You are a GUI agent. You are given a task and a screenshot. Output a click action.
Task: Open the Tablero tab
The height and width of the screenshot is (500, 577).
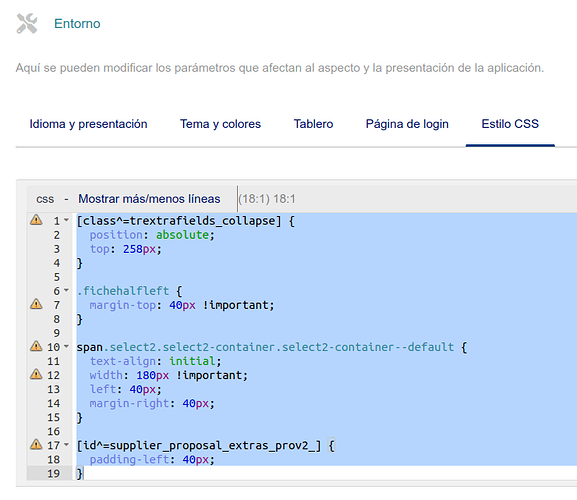tap(313, 124)
